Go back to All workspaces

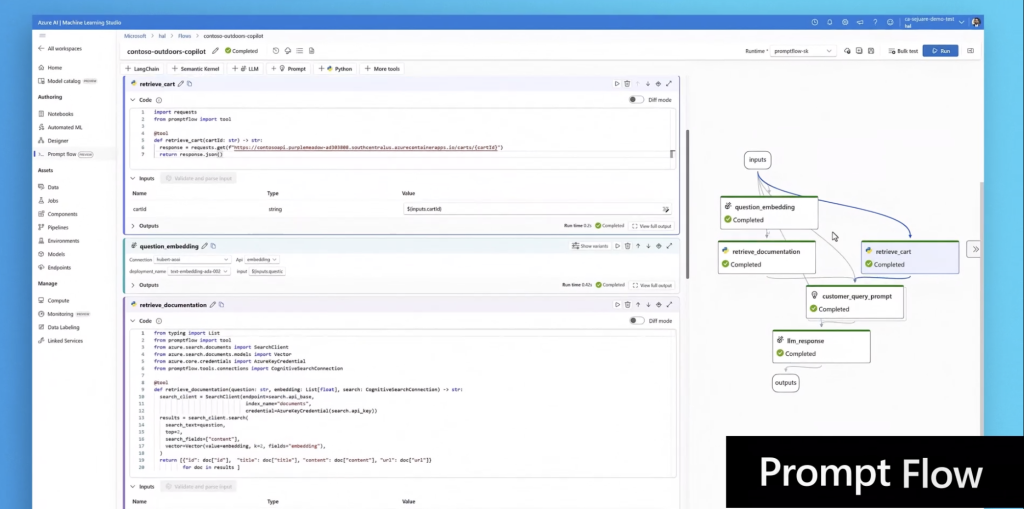[60, 48]
